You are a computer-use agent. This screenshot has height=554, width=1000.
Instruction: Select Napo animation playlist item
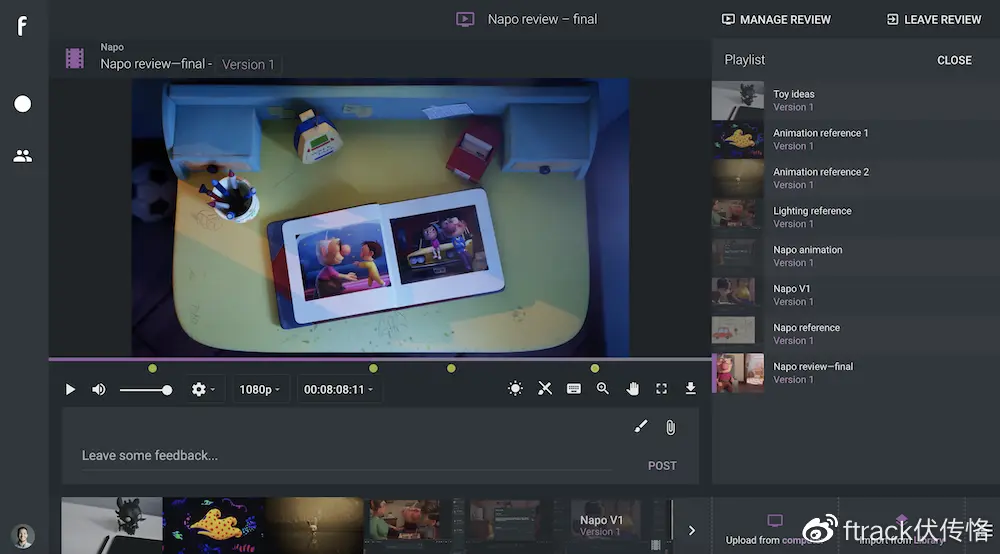[x=855, y=256]
